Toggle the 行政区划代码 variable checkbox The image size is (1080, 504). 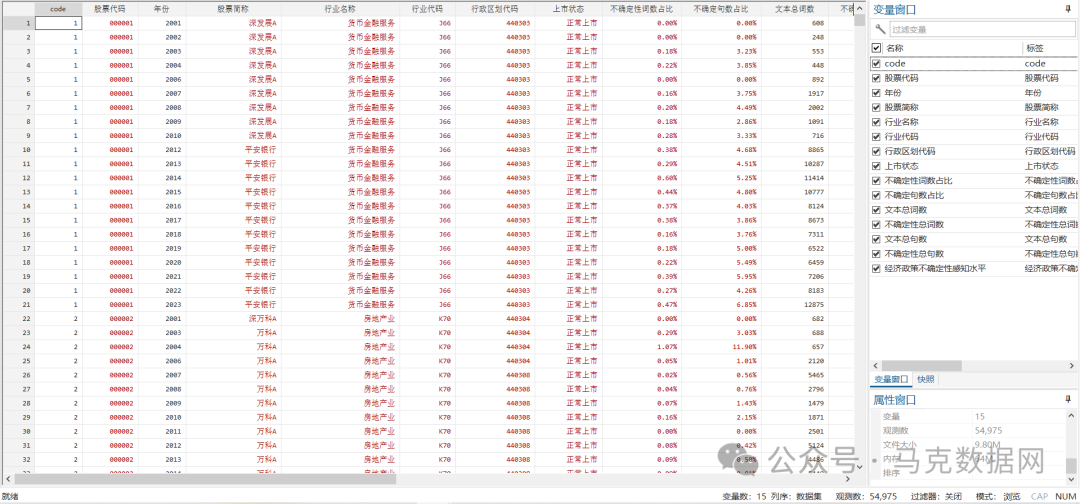876,151
